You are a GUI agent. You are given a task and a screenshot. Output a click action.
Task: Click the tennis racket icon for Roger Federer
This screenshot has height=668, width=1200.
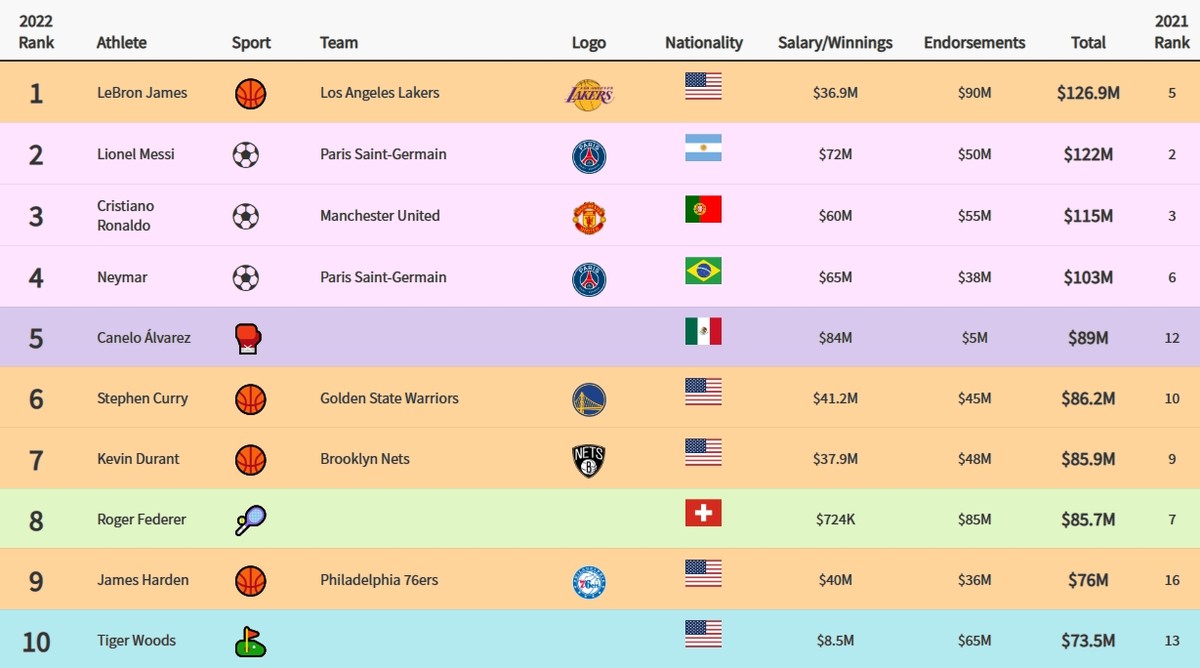250,521
